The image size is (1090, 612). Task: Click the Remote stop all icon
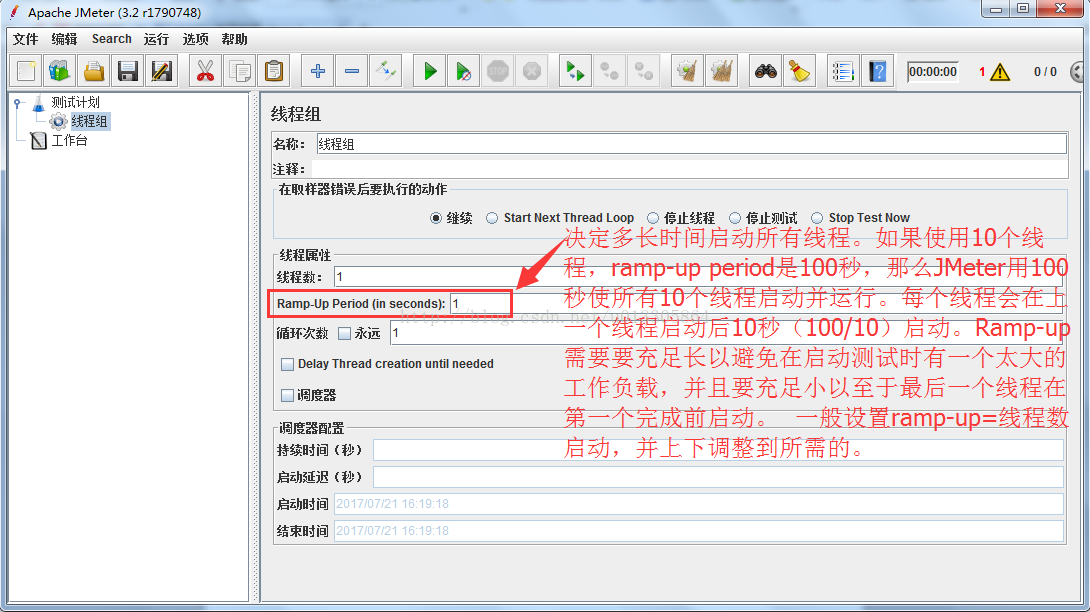tap(610, 71)
